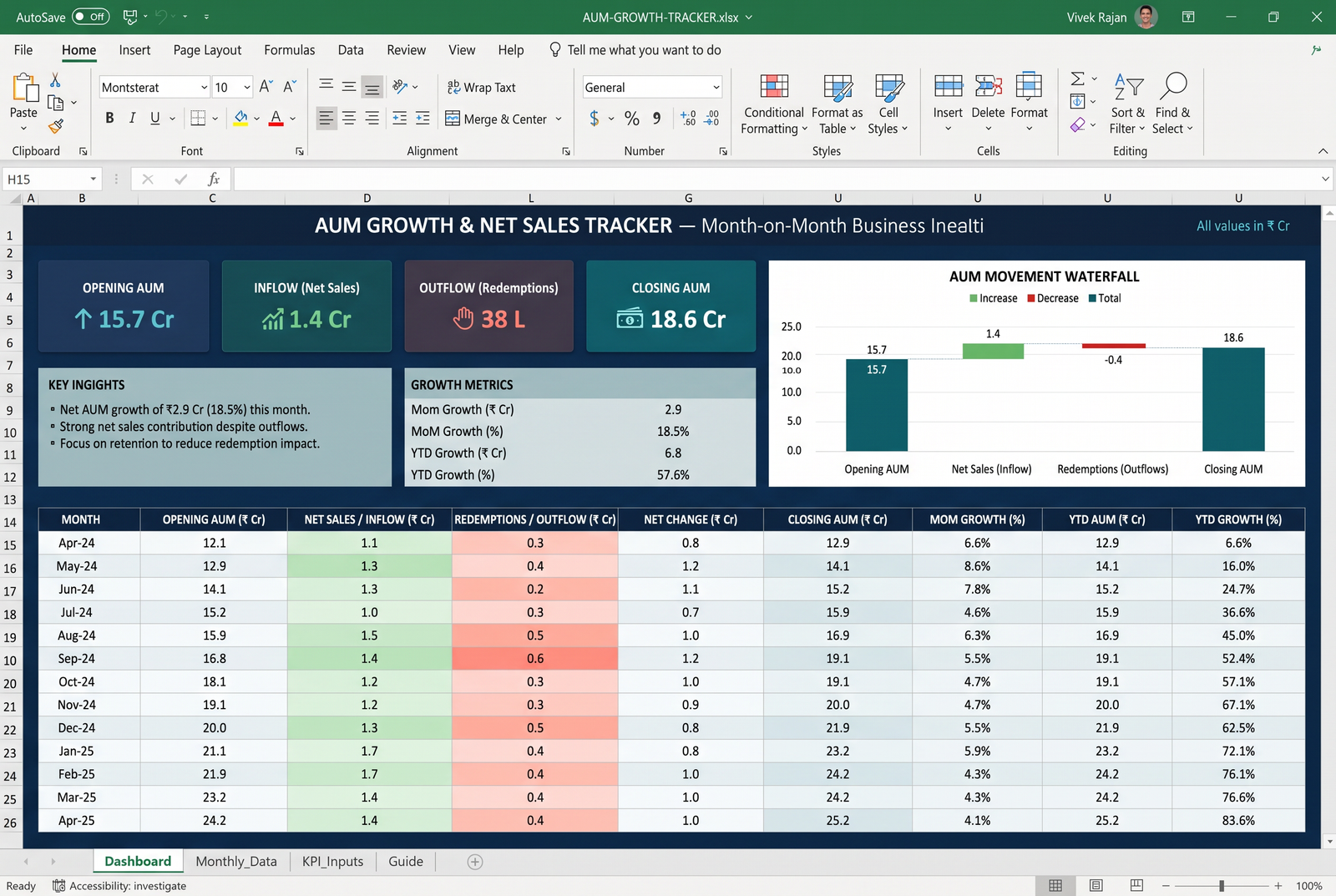This screenshot has height=896, width=1336.
Task: Select Normal view in status bar
Action: 1055,885
